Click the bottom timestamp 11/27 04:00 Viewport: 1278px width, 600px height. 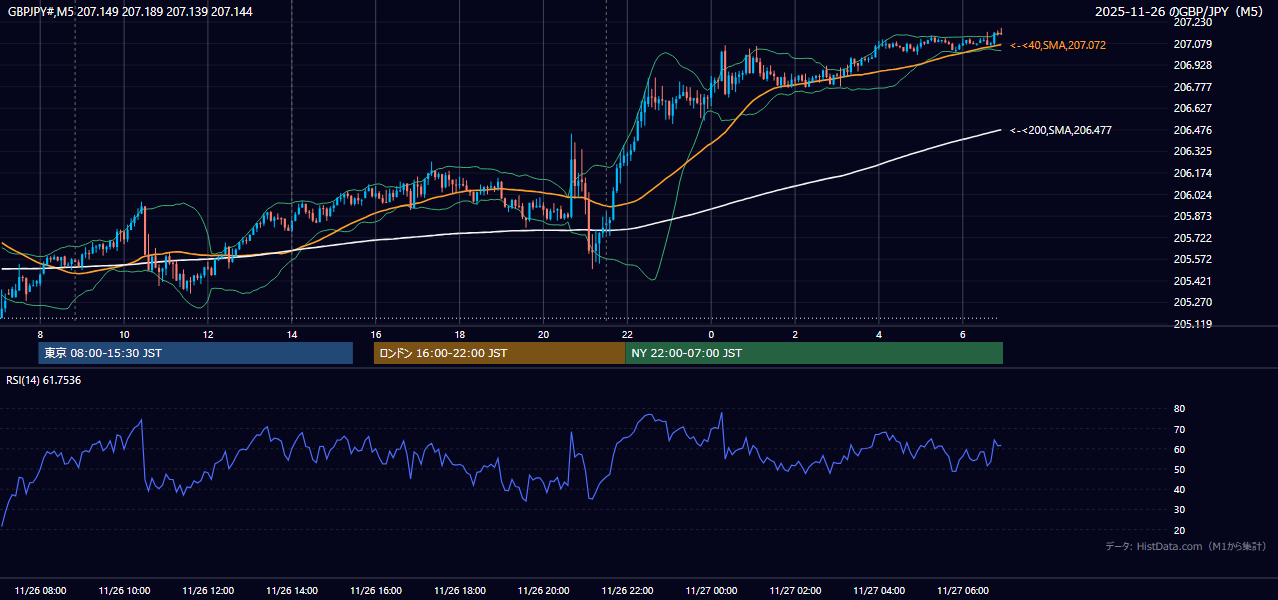879,591
